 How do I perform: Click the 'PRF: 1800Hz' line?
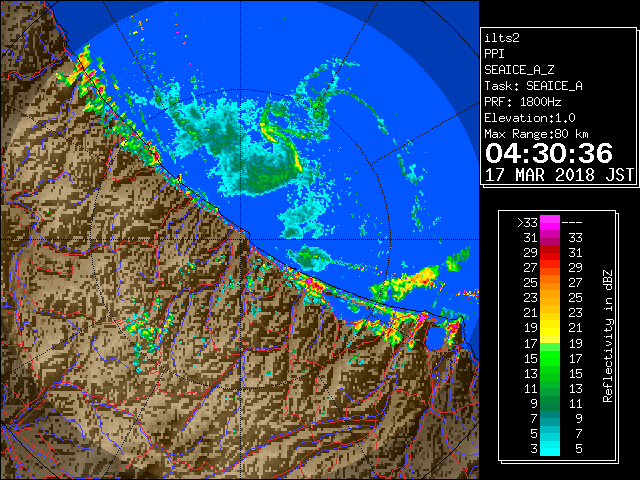pos(523,102)
